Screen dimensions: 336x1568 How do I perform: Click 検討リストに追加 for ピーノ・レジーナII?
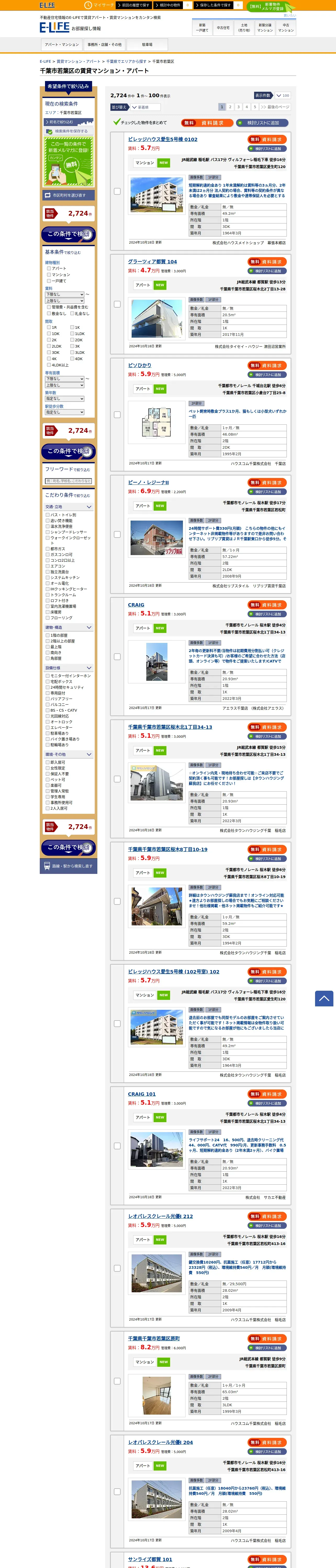pos(268,492)
